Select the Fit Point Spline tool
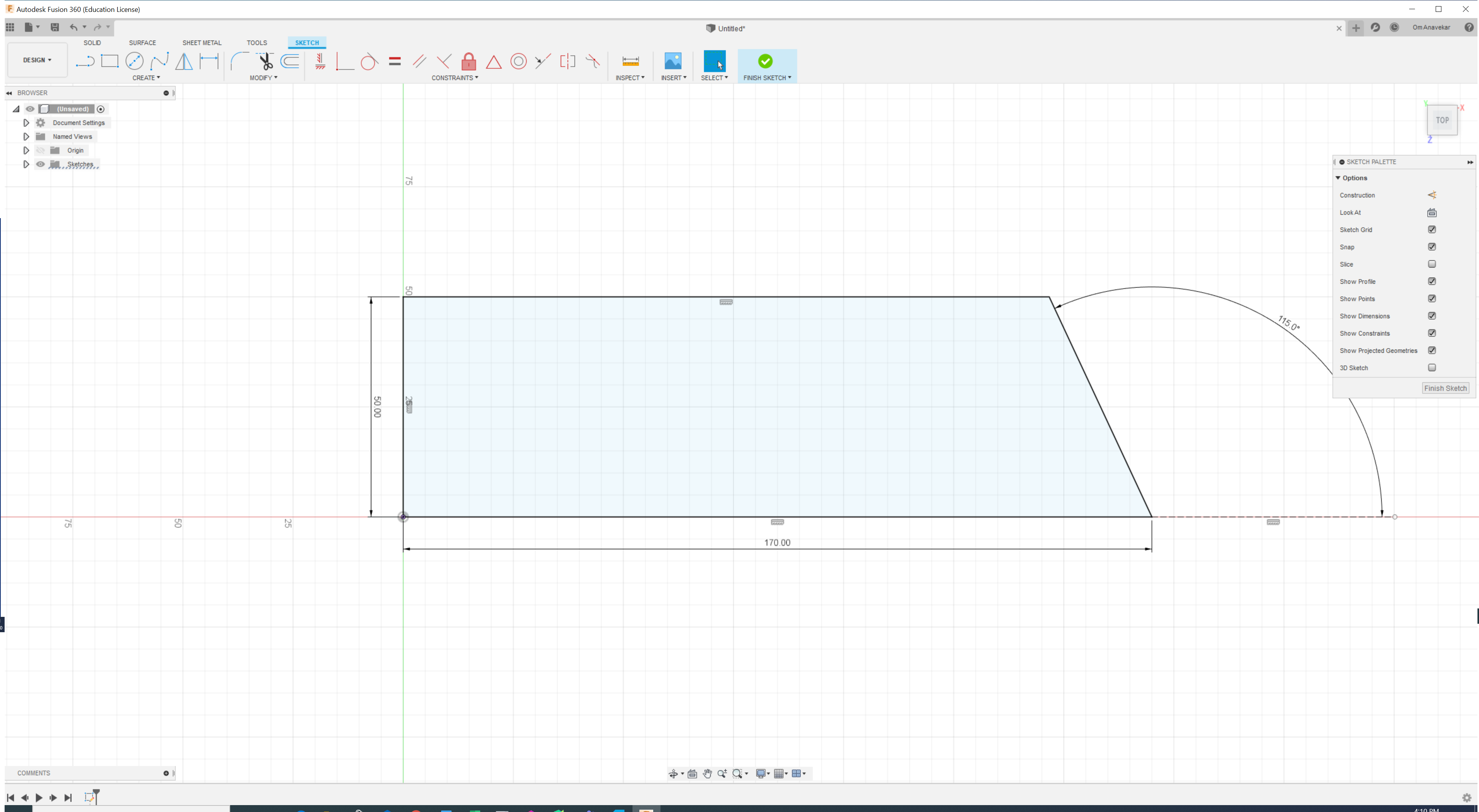This screenshot has width=1479, height=812. 160,61
